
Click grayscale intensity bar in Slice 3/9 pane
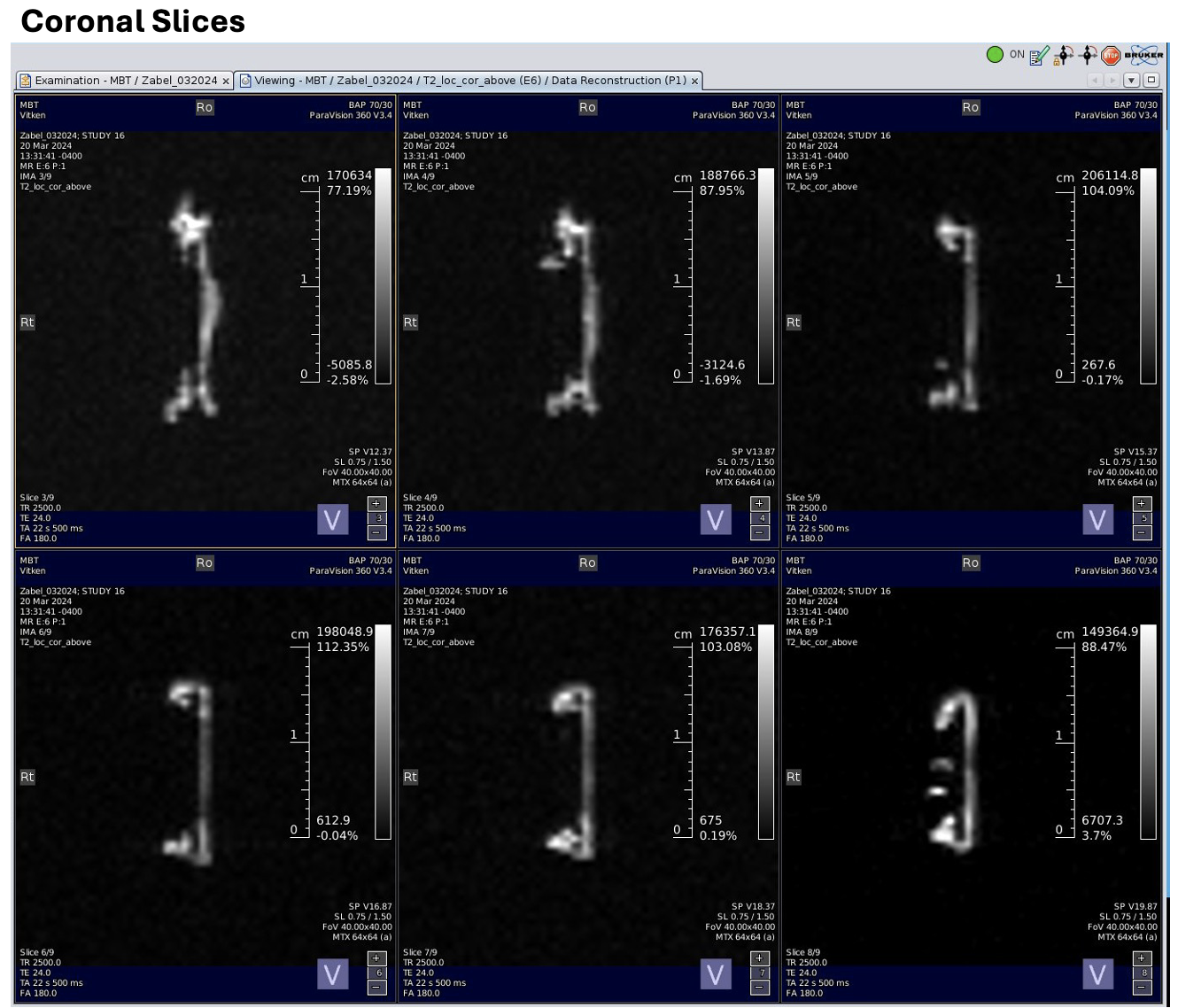tap(384, 275)
